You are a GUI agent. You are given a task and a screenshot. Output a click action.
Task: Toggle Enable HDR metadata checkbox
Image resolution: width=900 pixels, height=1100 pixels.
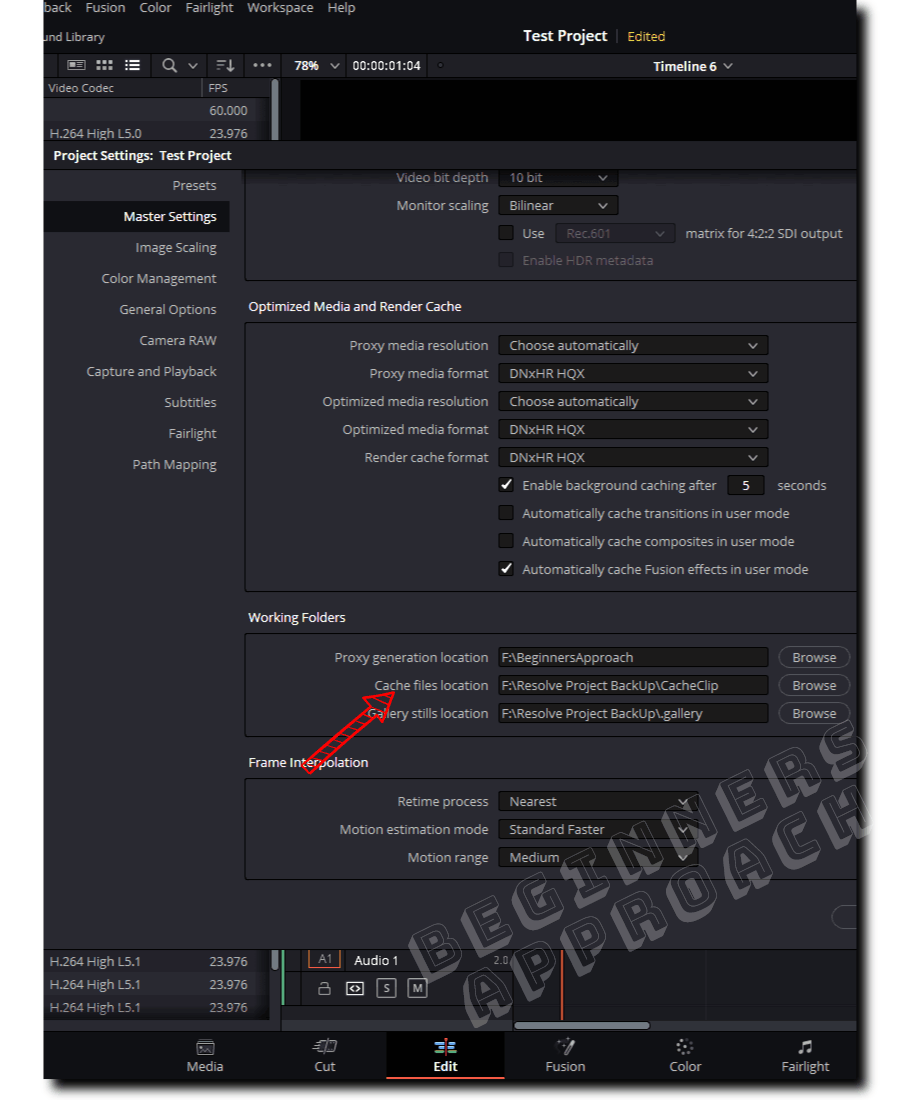(506, 260)
